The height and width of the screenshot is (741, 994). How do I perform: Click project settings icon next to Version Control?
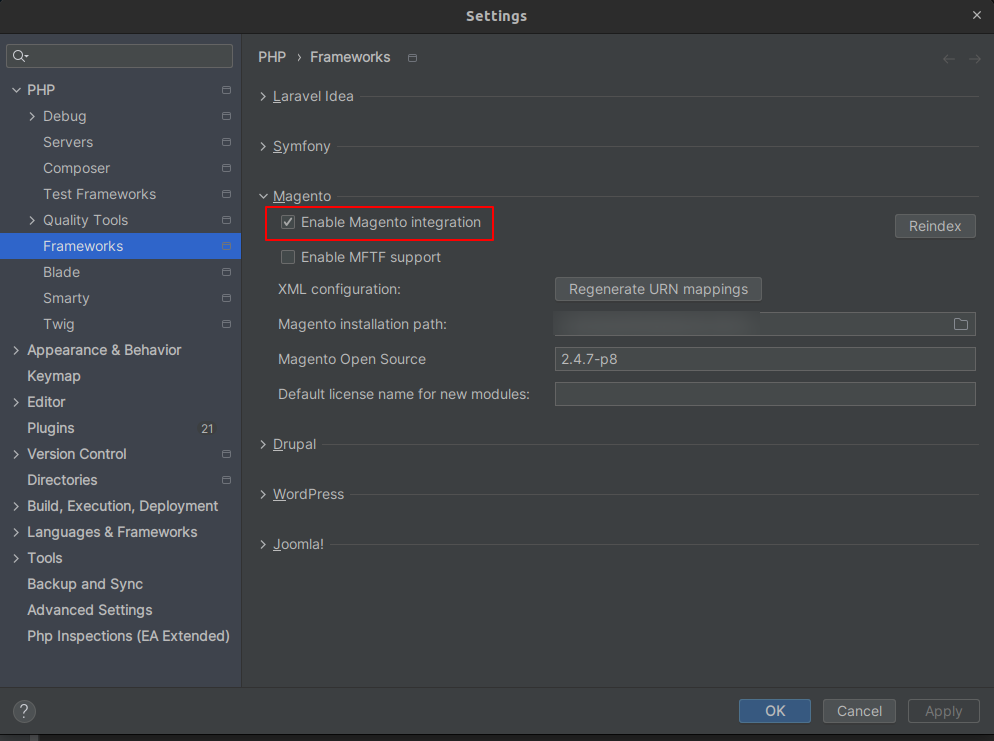[x=226, y=454]
